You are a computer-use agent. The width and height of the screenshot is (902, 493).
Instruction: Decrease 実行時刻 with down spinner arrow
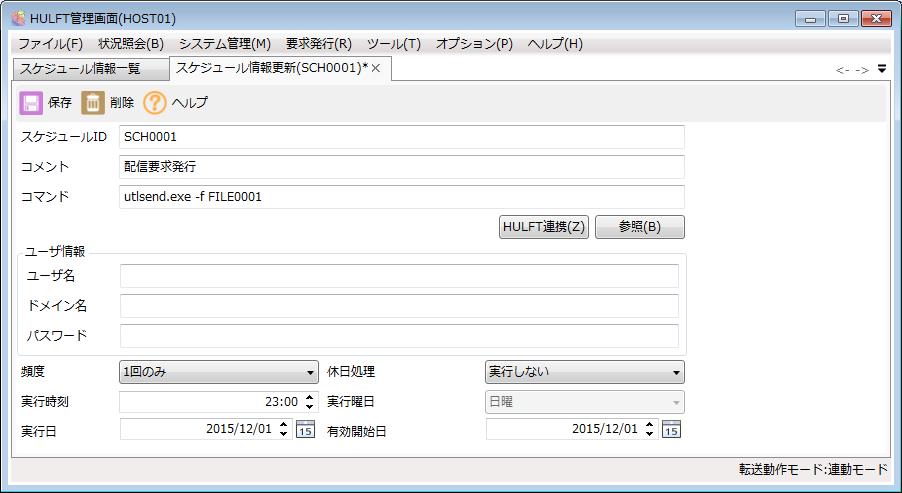pyautogui.click(x=309, y=407)
